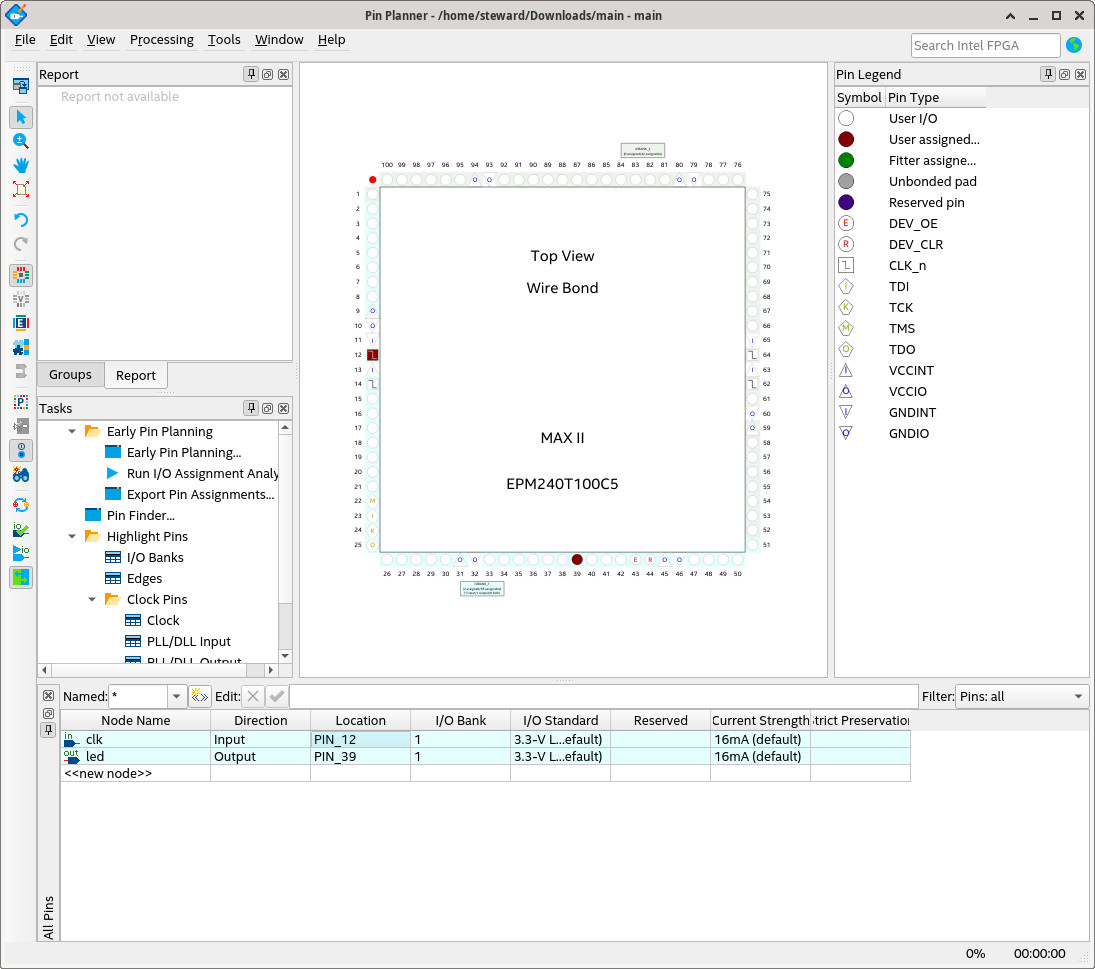Close the Tasks panel

click(284, 408)
